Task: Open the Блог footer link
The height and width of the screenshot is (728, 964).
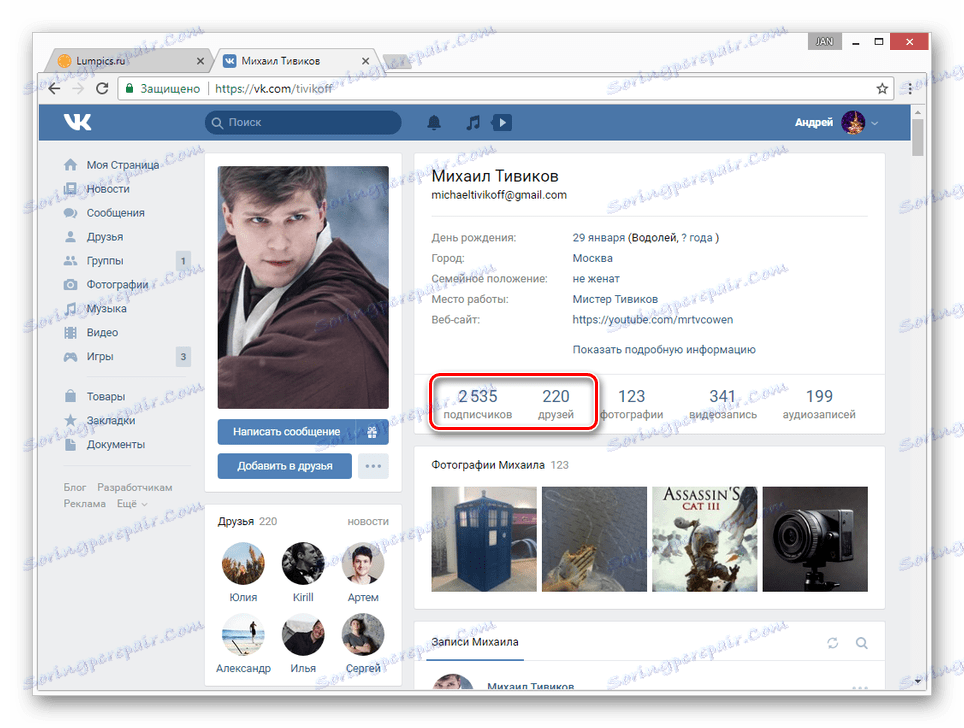Action: coord(74,488)
